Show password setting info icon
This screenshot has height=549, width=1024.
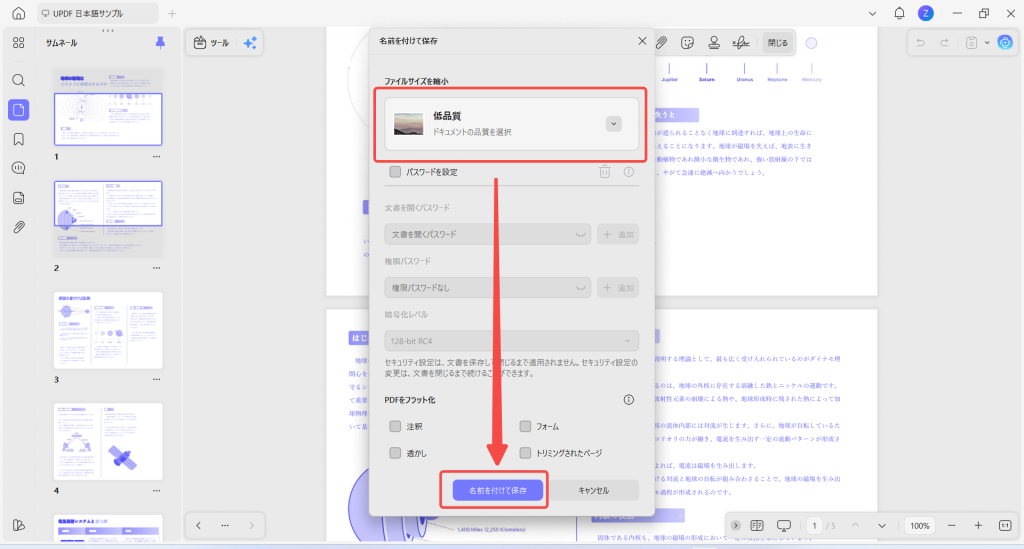pyautogui.click(x=629, y=172)
